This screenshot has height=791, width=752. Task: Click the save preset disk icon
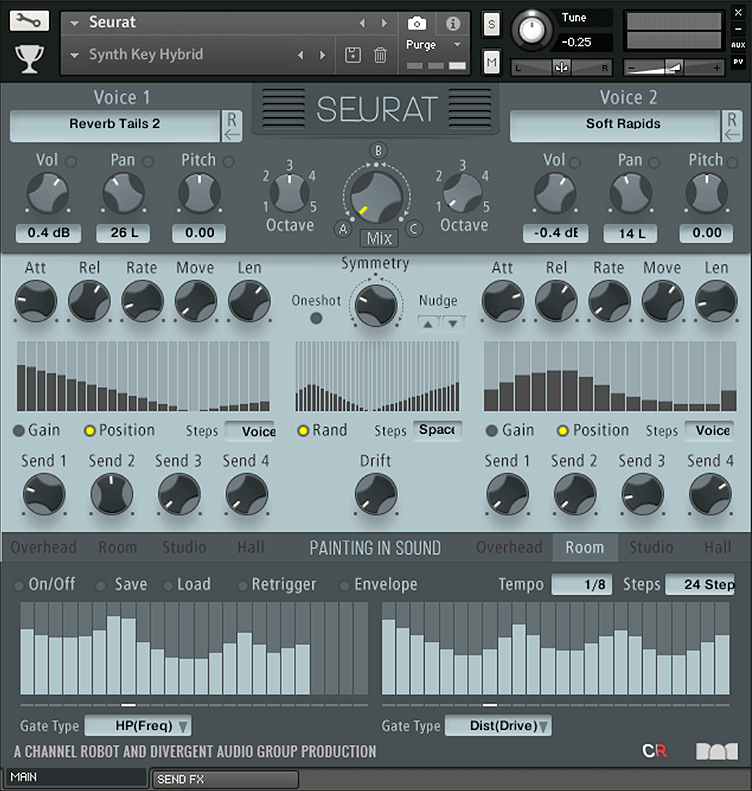[353, 55]
